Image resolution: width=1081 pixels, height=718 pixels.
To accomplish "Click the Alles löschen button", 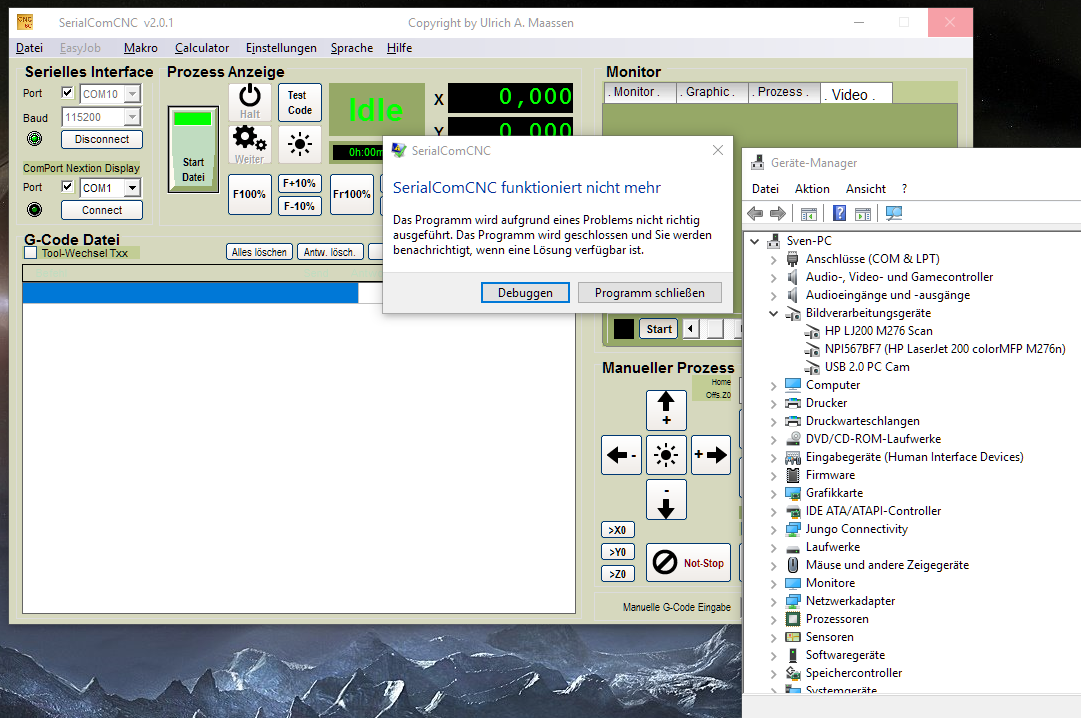I will point(259,252).
